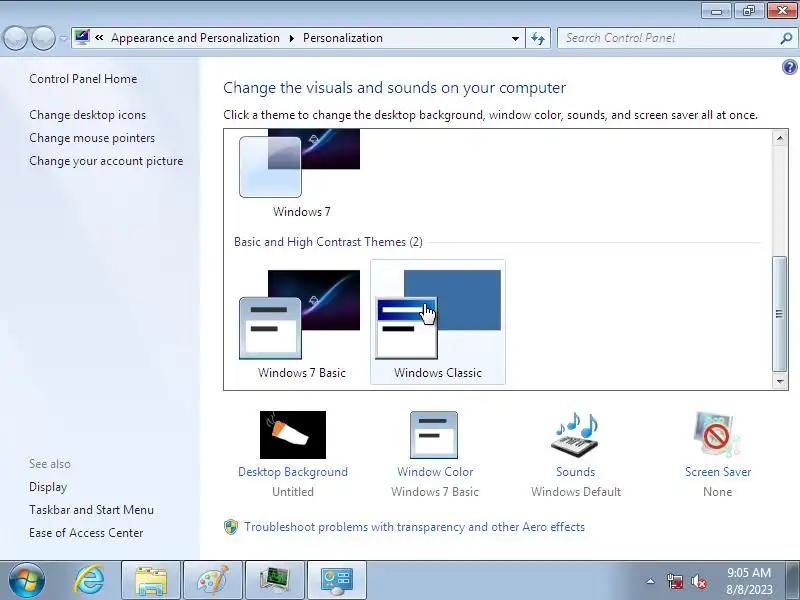Open Taskbar and Start Menu link
800x600 pixels.
[91, 510]
